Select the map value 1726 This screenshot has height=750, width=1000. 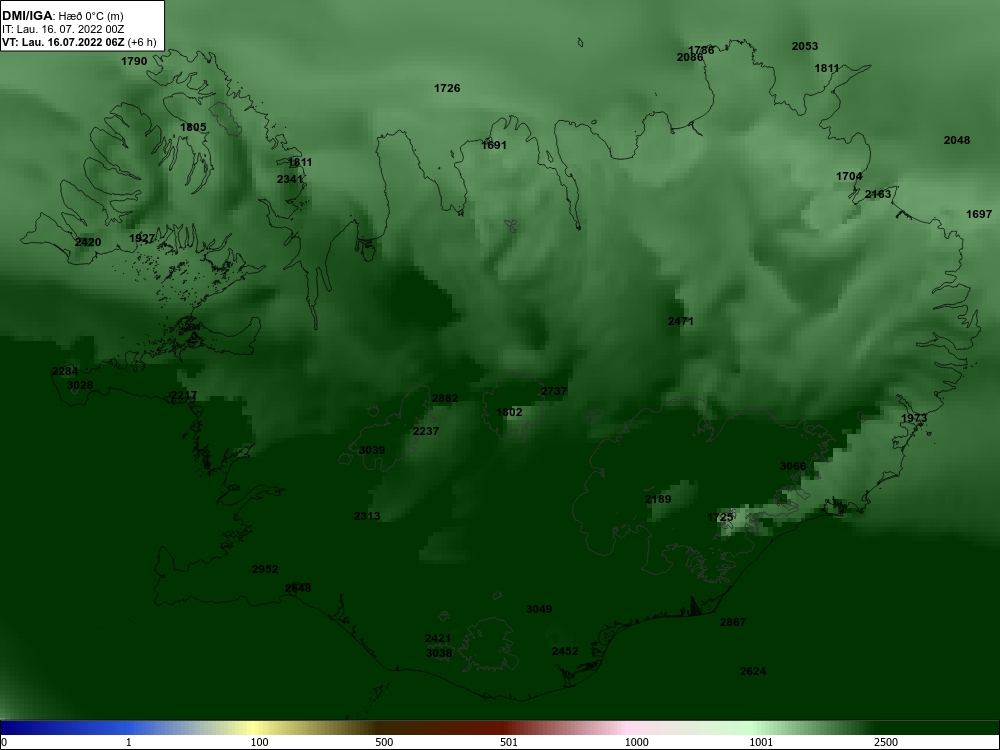447,88
